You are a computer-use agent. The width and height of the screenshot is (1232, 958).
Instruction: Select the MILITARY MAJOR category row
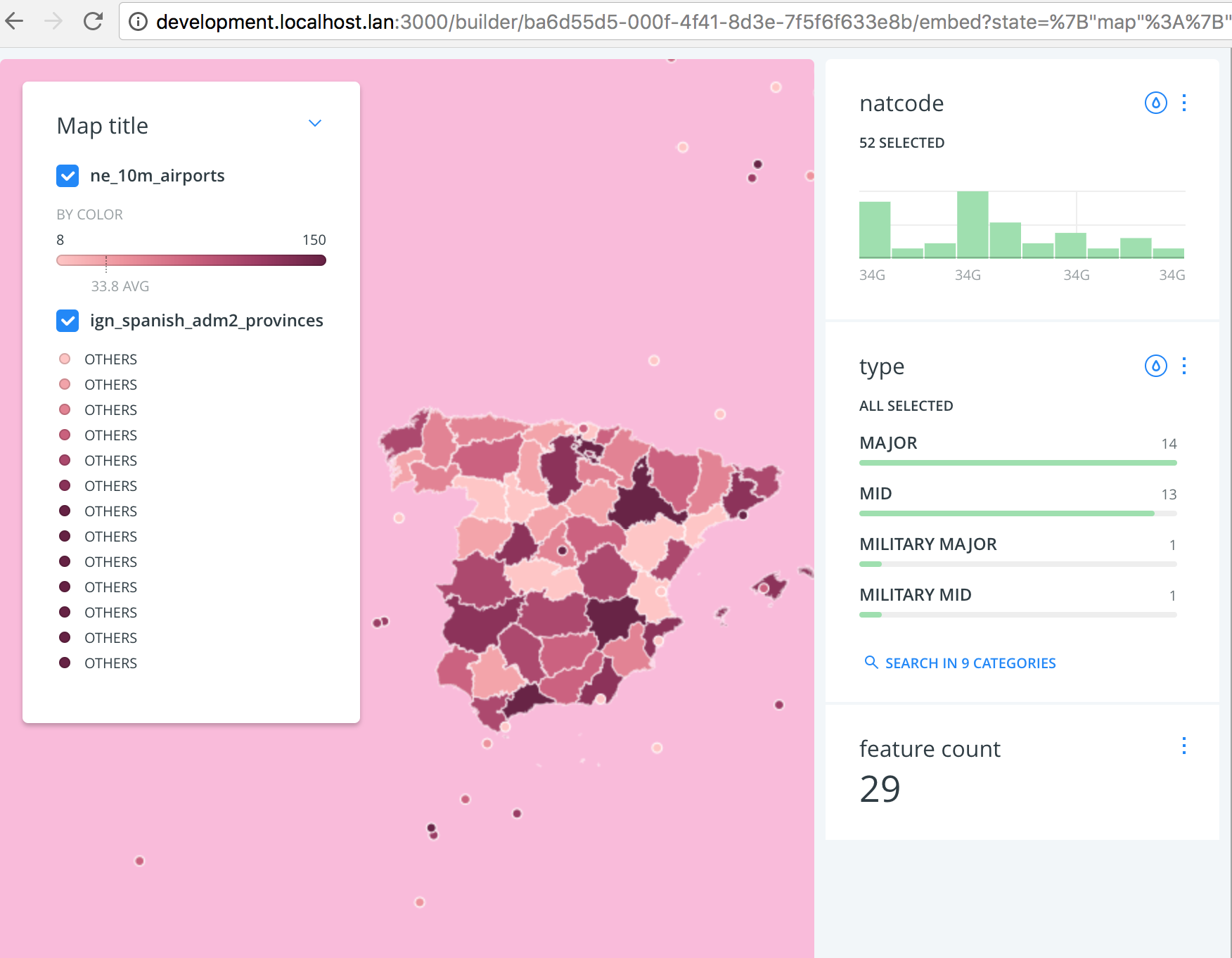[1018, 551]
